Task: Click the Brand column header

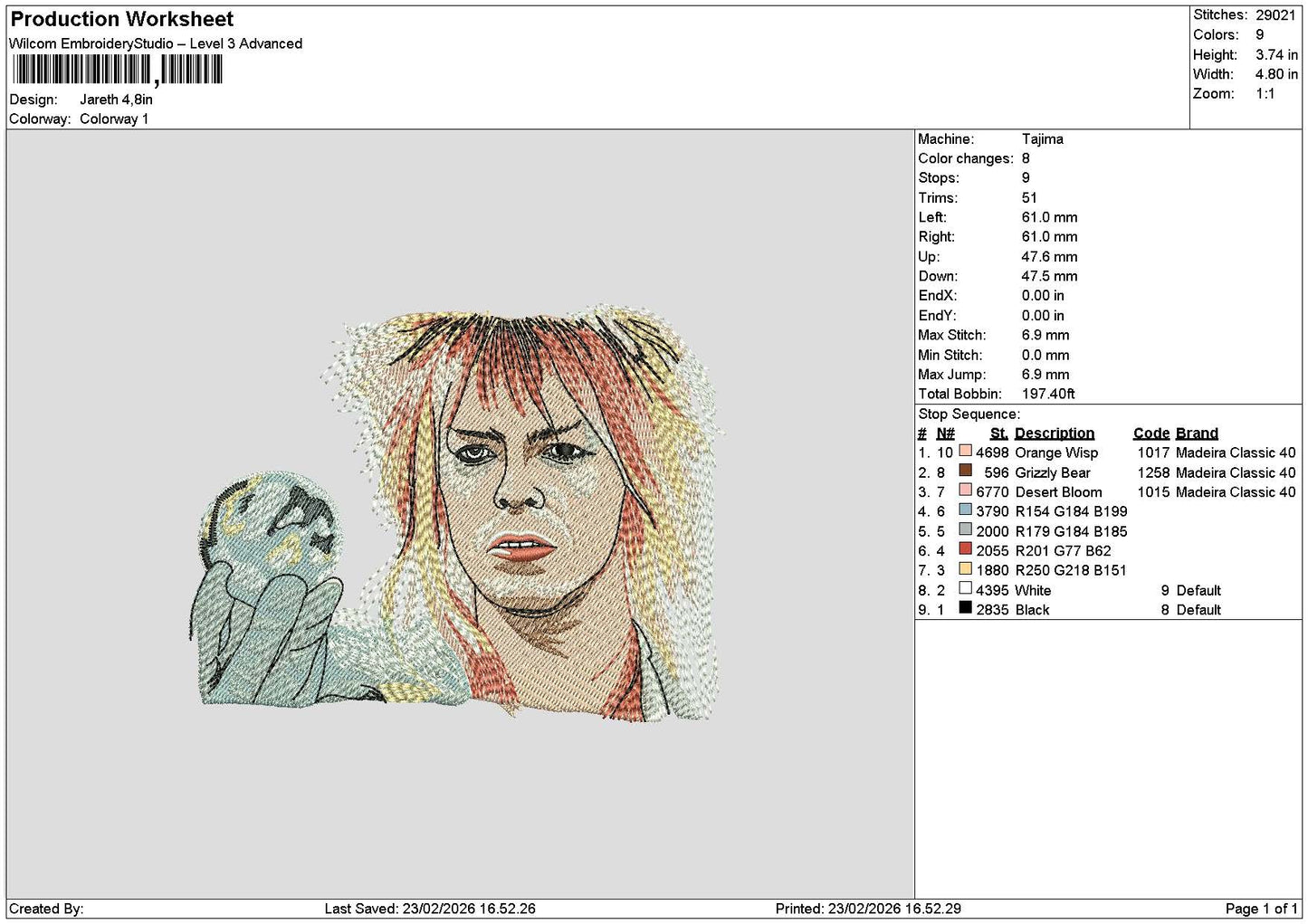Action: pyautogui.click(x=1197, y=433)
